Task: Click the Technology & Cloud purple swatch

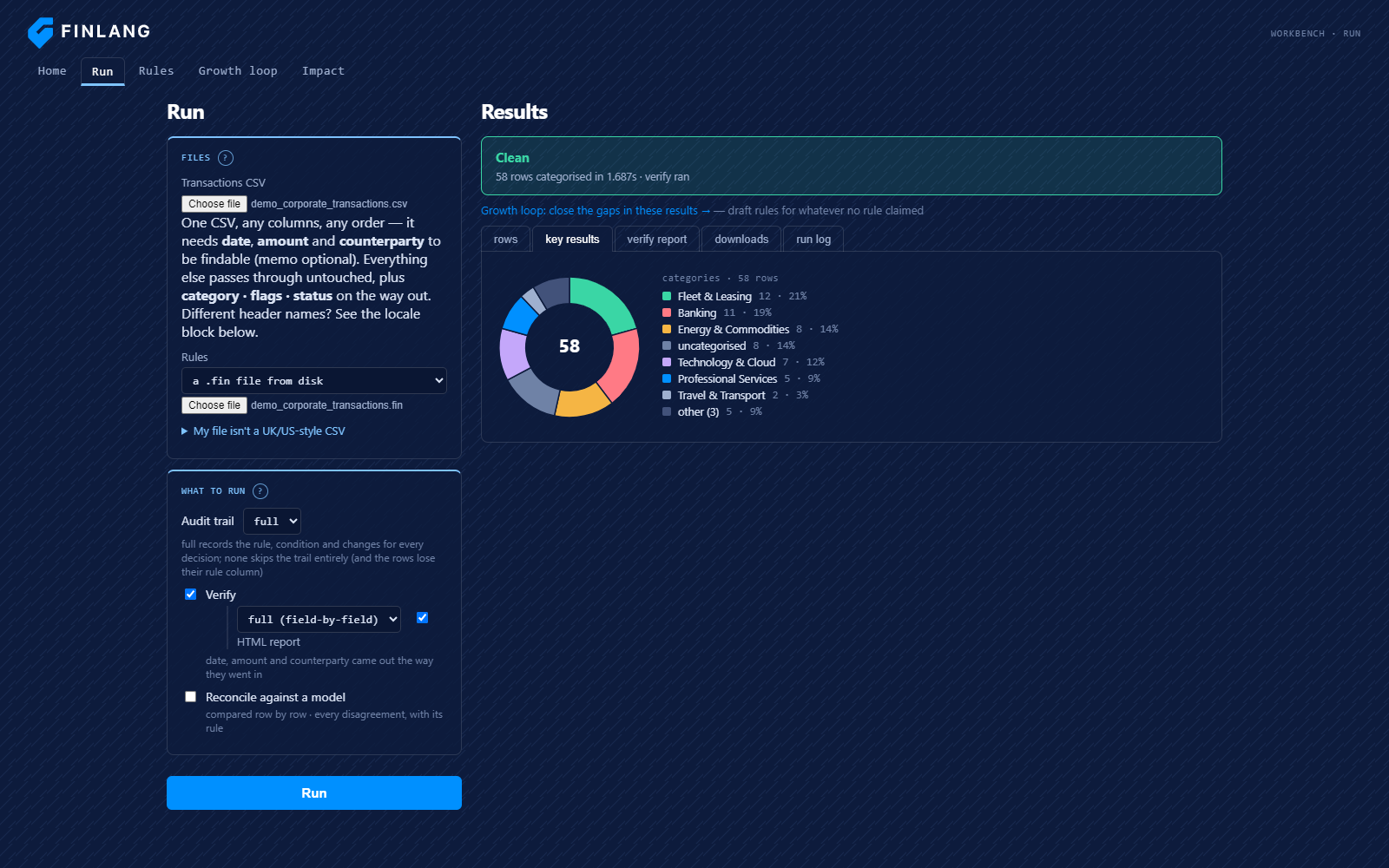Action: tap(667, 363)
